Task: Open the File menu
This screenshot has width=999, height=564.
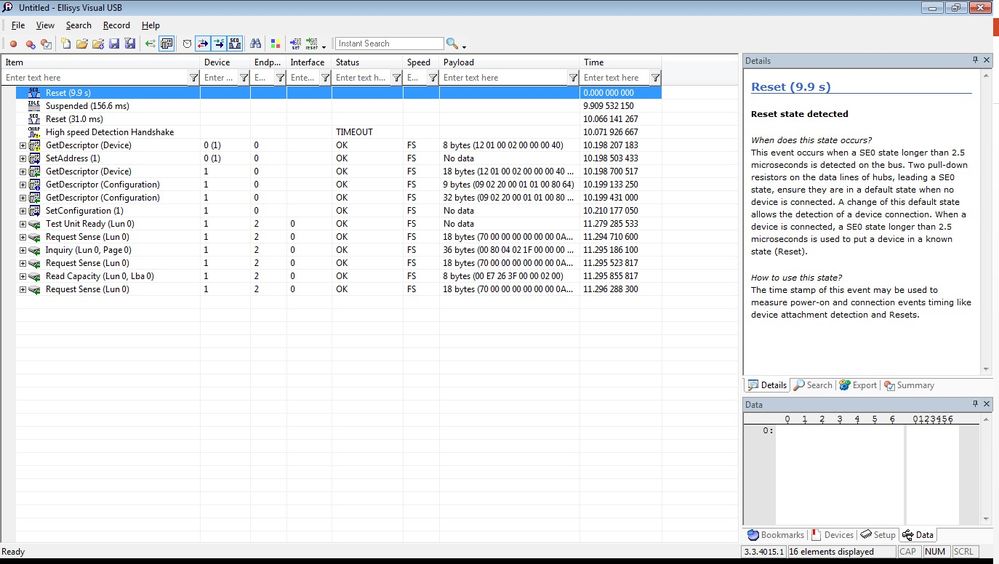Action: point(18,25)
